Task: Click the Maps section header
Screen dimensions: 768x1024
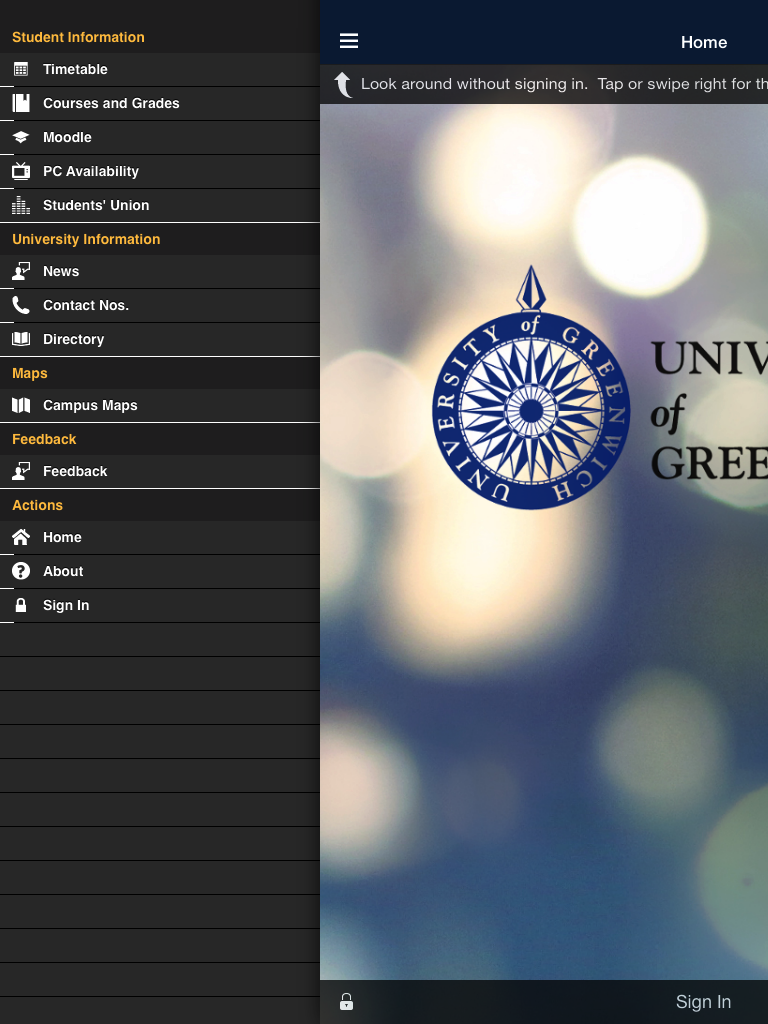Action: 30,373
